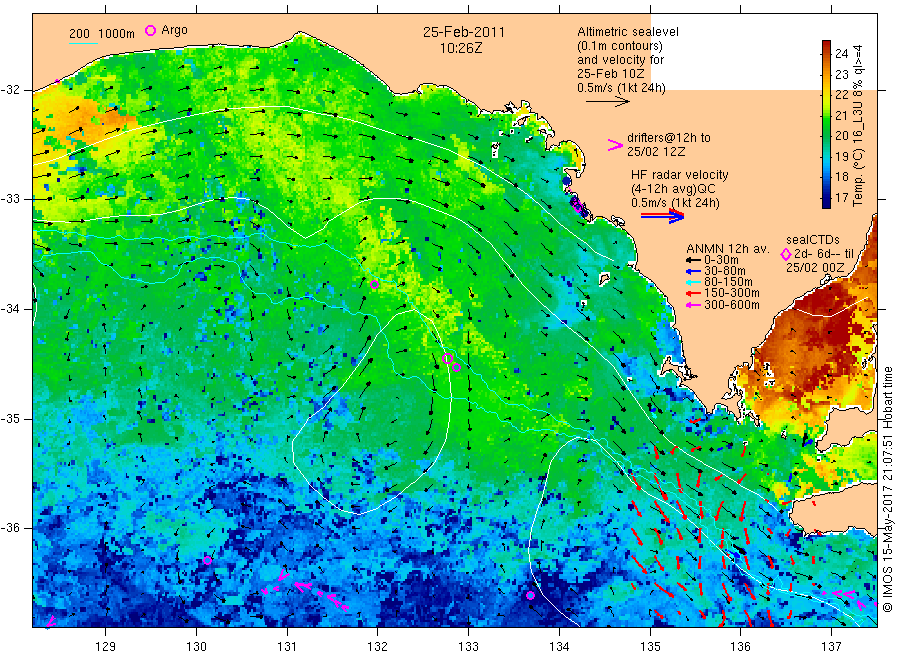
Task: Click the magenta sealCTDs diamond symbol
Action: click(786, 254)
